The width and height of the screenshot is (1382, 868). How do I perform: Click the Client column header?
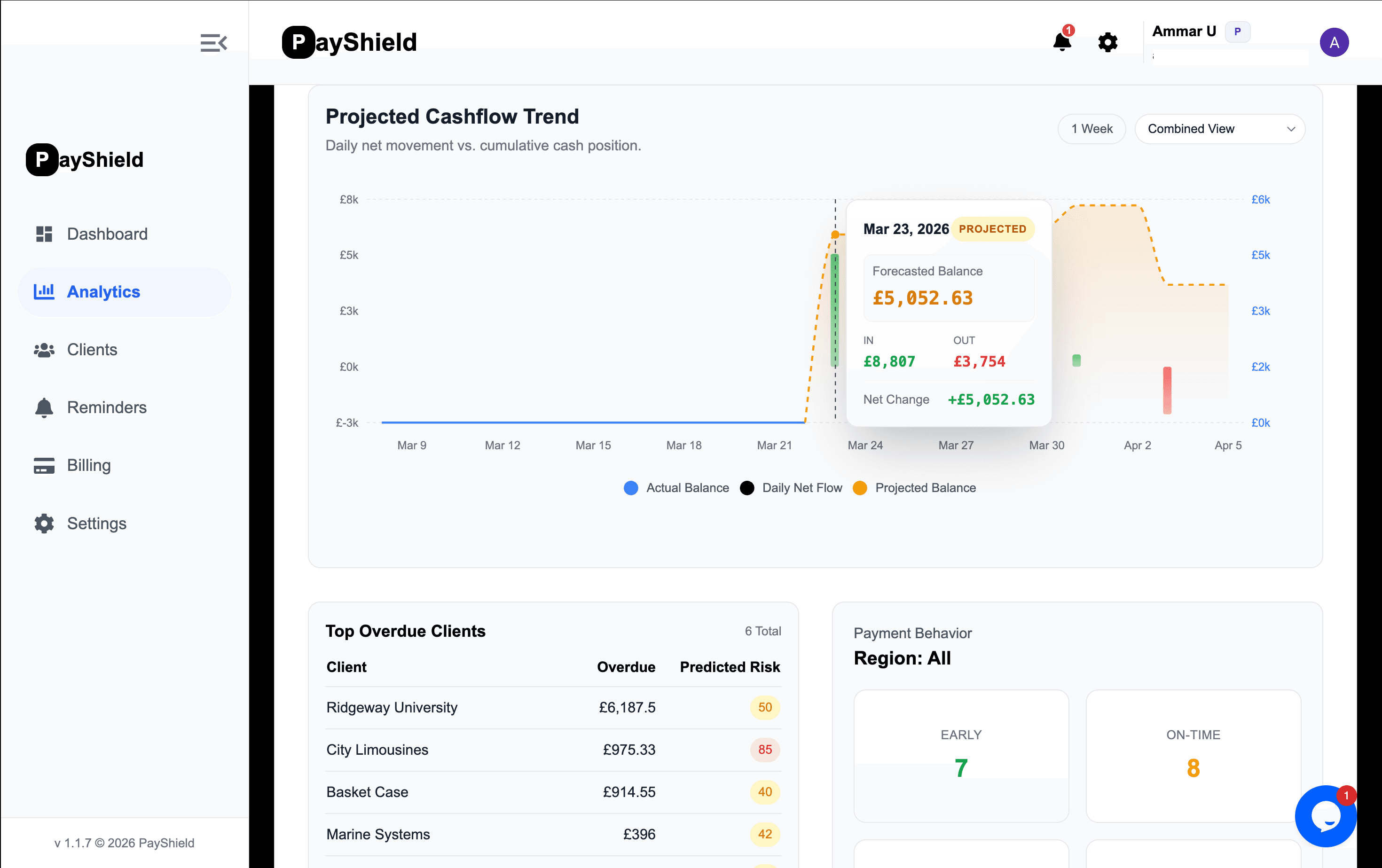pos(346,667)
